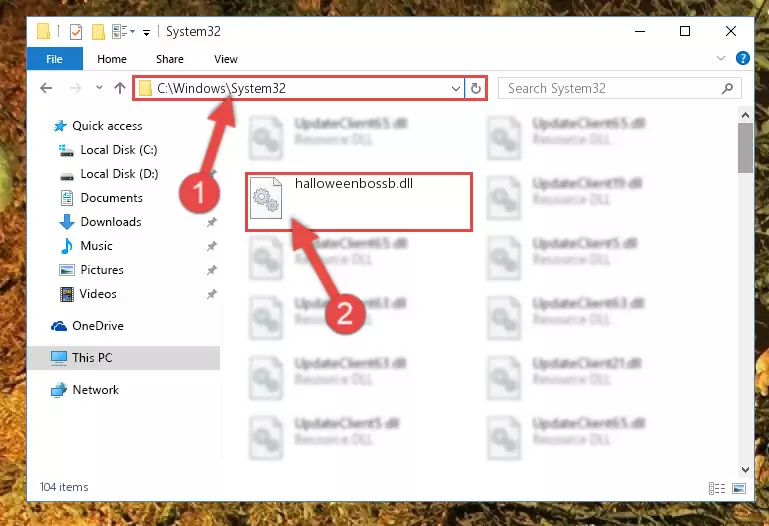769x526 pixels.
Task: Click the Downloads blue arrow icon
Action: [x=67, y=222]
